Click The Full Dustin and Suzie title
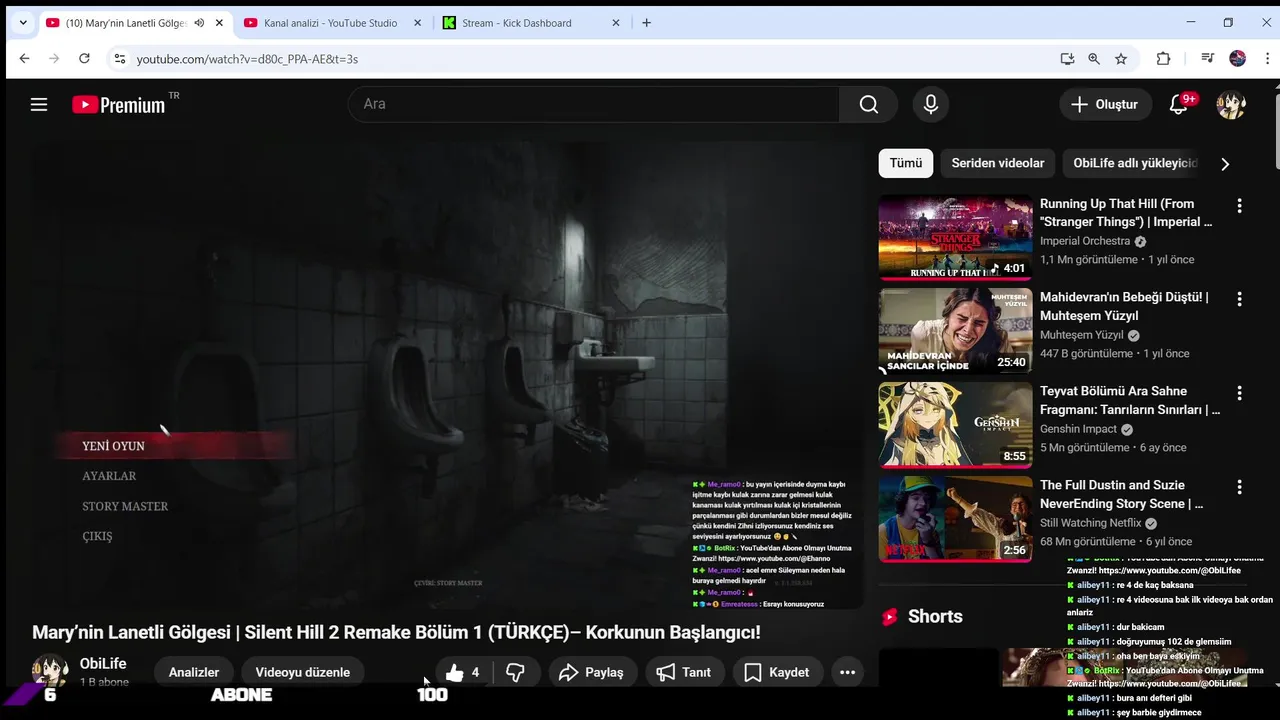This screenshot has height=720, width=1280. pyautogui.click(x=1122, y=494)
